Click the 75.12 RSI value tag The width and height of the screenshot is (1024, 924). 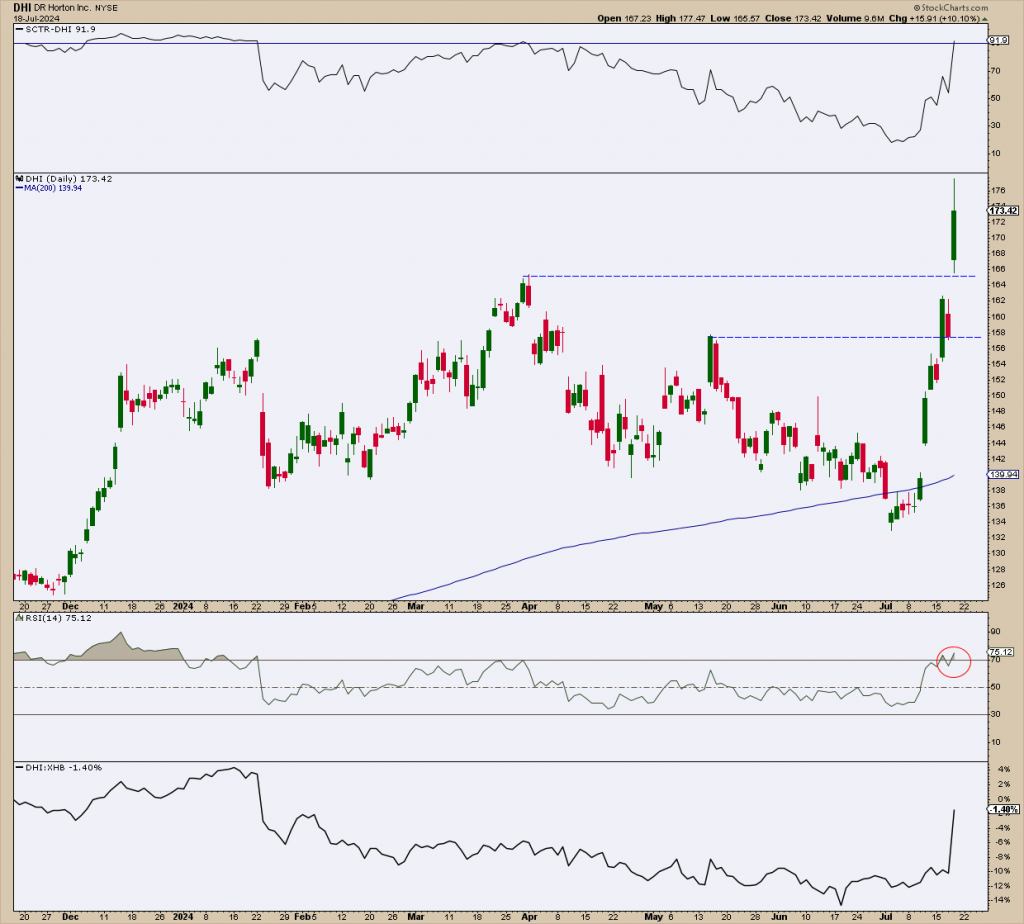(x=1000, y=652)
